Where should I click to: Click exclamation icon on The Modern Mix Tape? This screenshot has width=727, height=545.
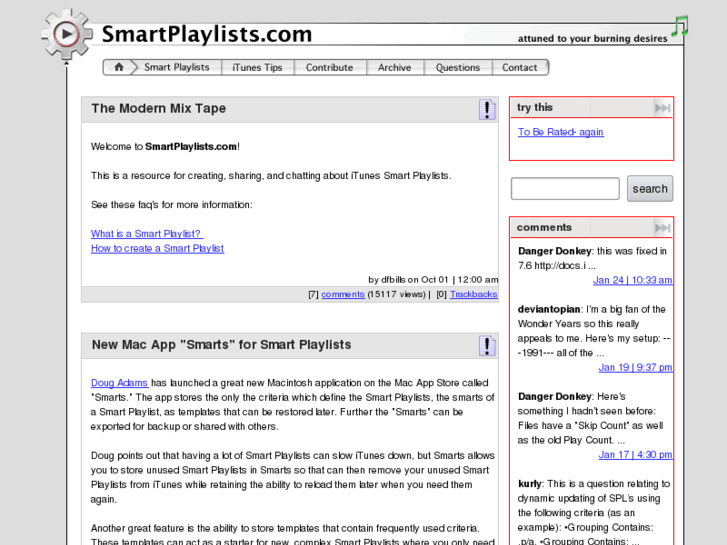point(487,110)
